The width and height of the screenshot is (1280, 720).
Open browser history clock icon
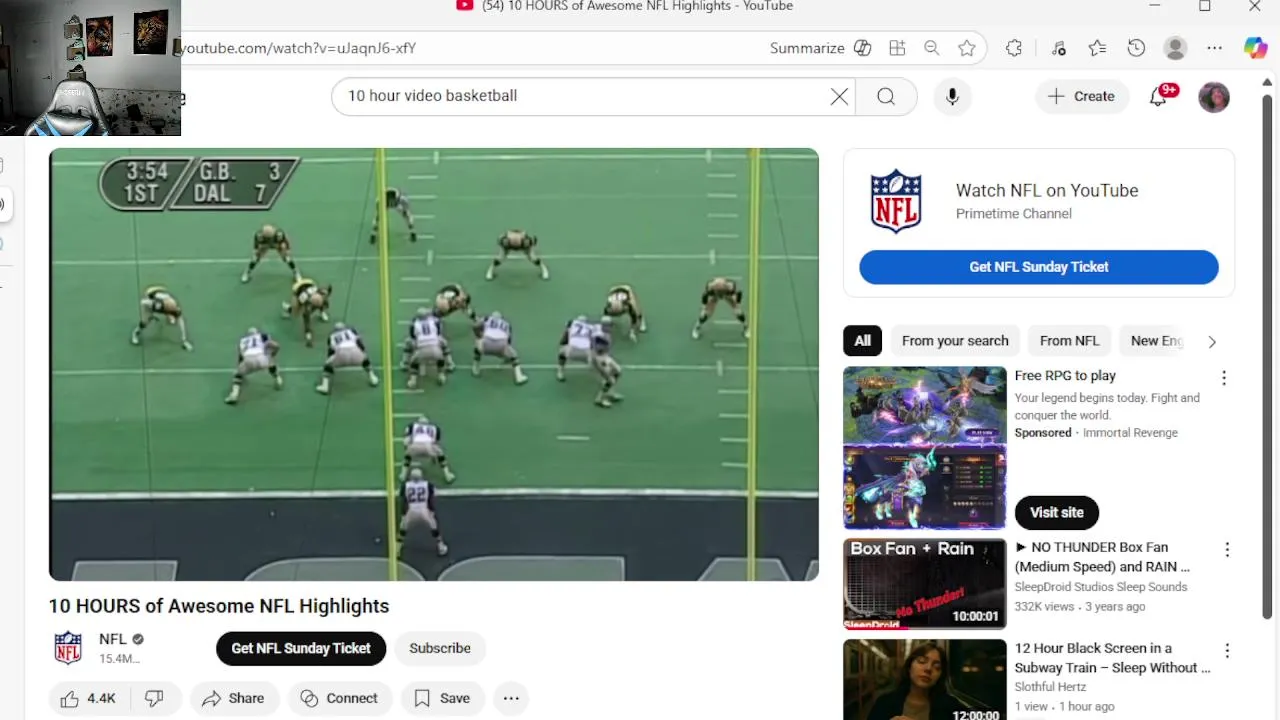tap(1136, 48)
